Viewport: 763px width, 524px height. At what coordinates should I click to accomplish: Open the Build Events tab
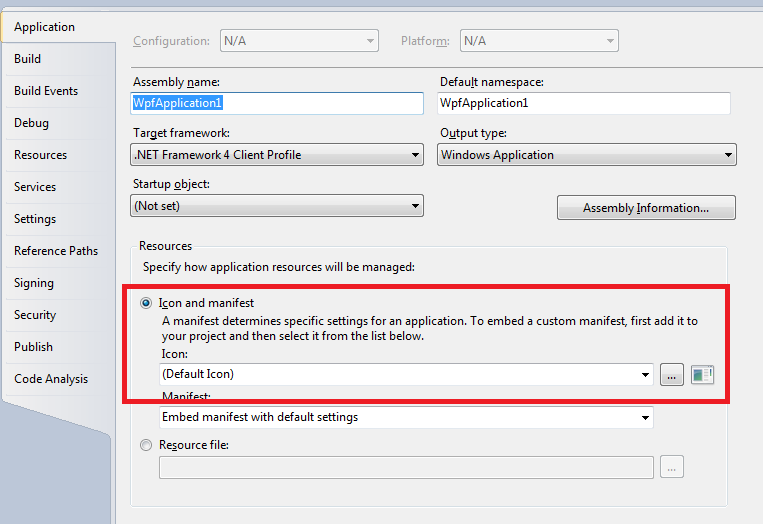(46, 91)
